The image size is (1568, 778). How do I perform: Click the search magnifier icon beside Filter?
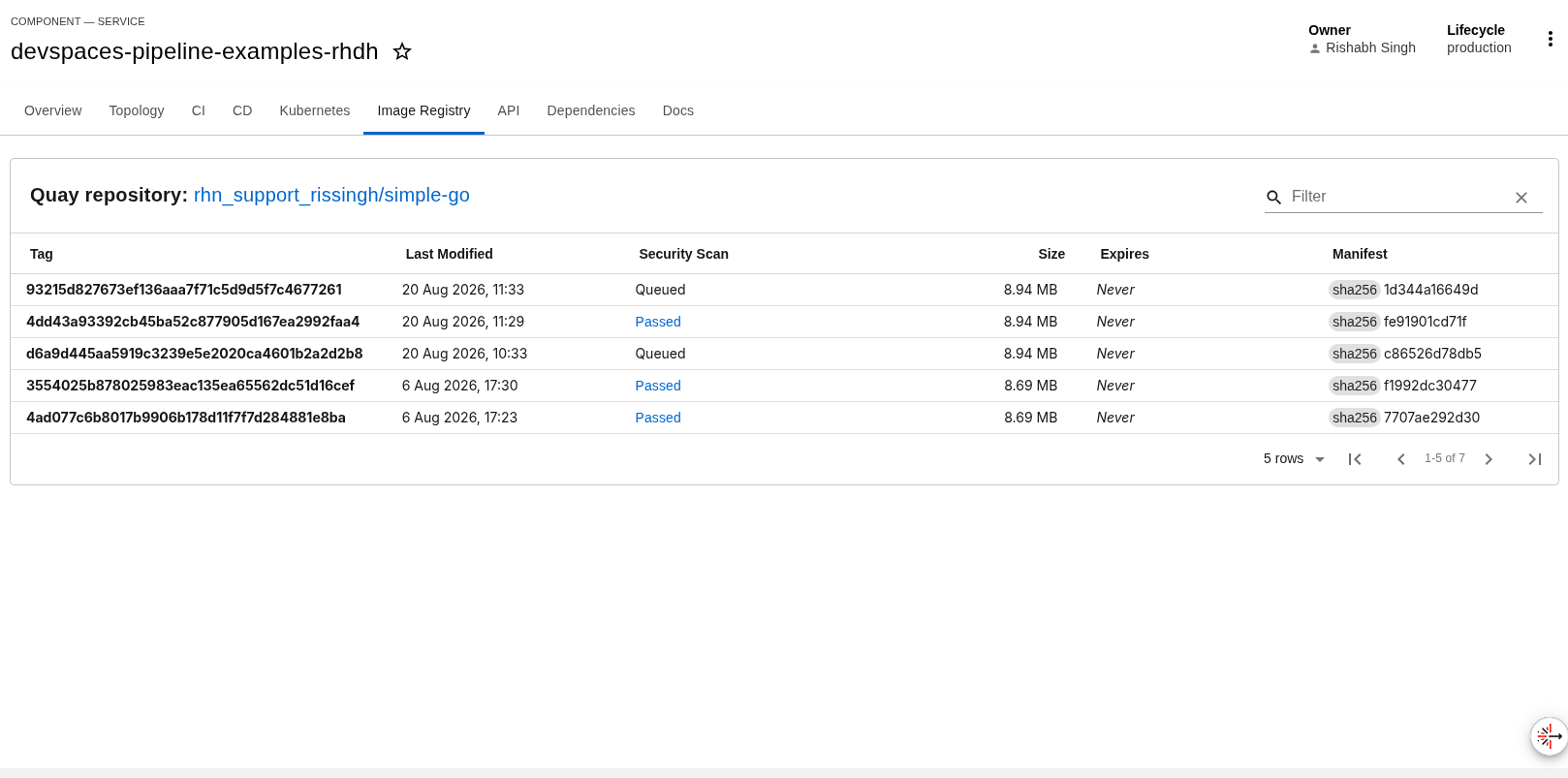1274,197
